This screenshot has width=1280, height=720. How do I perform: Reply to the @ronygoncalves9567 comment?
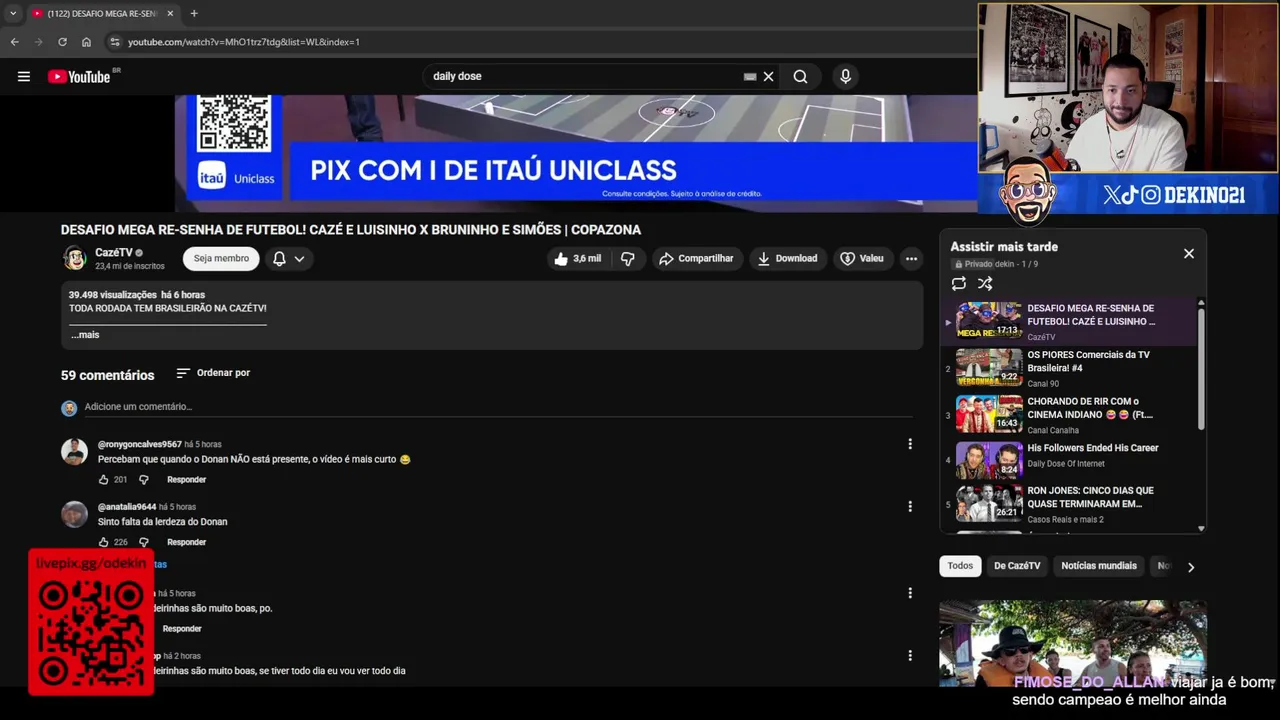(x=186, y=480)
